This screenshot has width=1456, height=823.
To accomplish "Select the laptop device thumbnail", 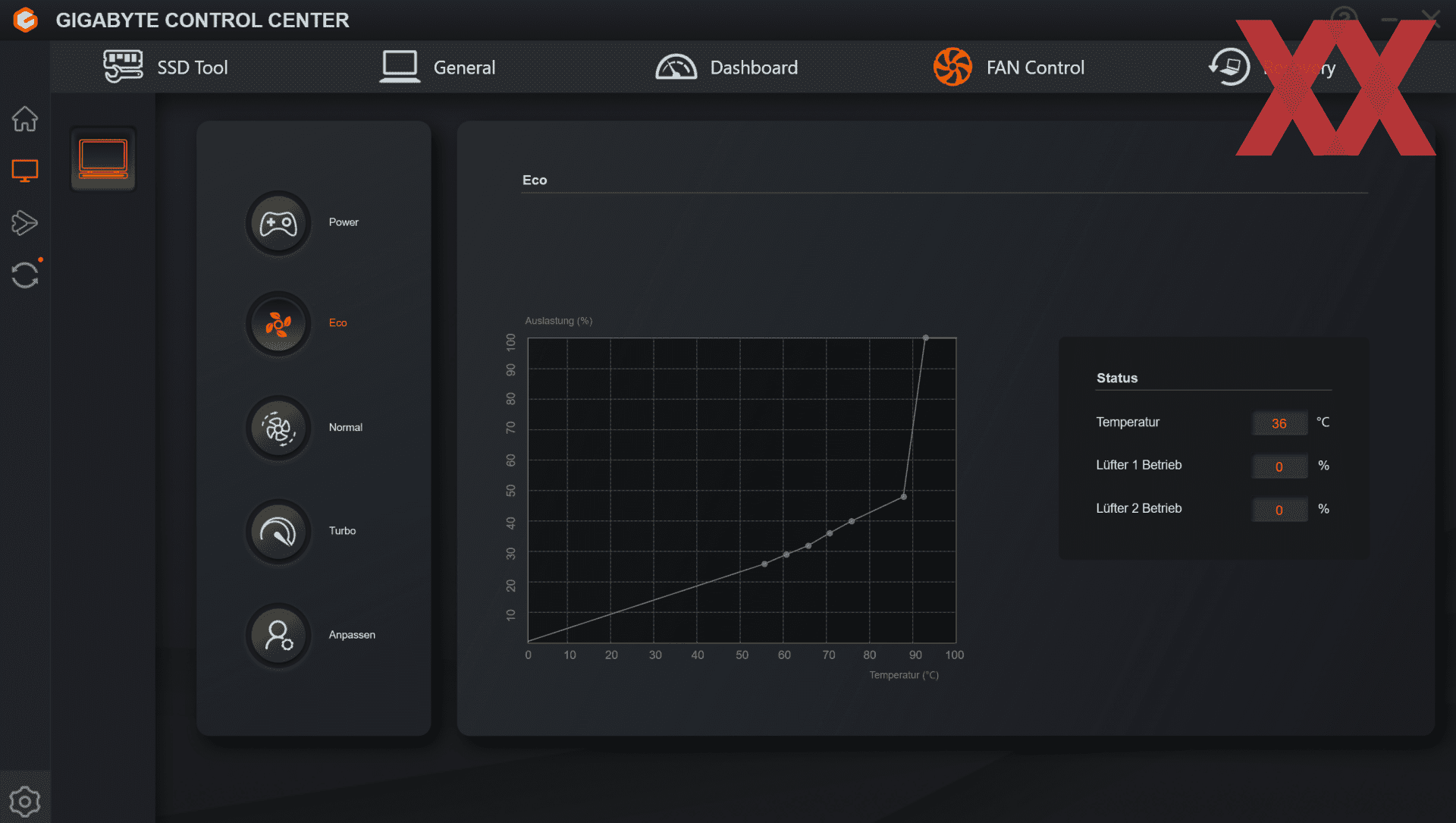I will coord(103,159).
